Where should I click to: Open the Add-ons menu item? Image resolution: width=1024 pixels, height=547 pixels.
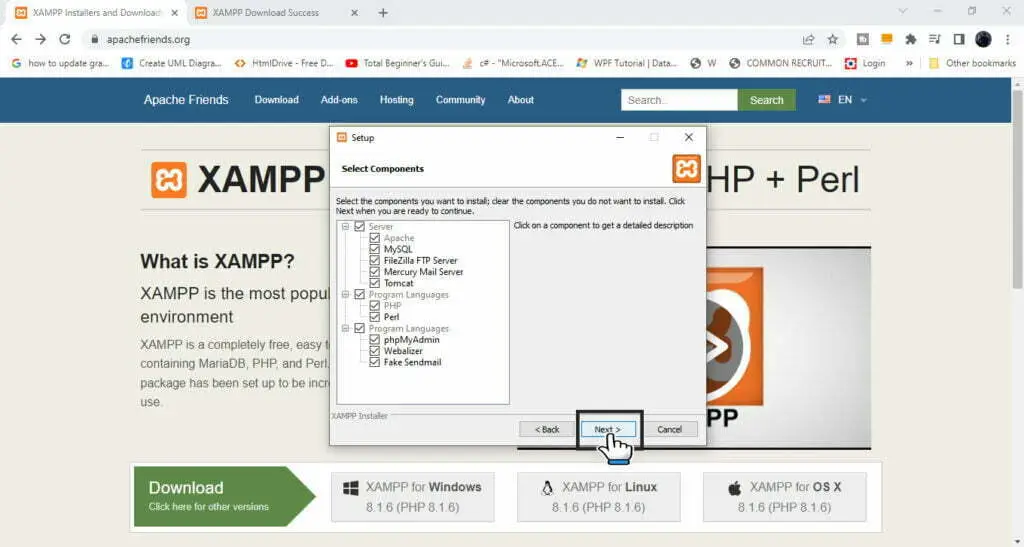[x=339, y=100]
